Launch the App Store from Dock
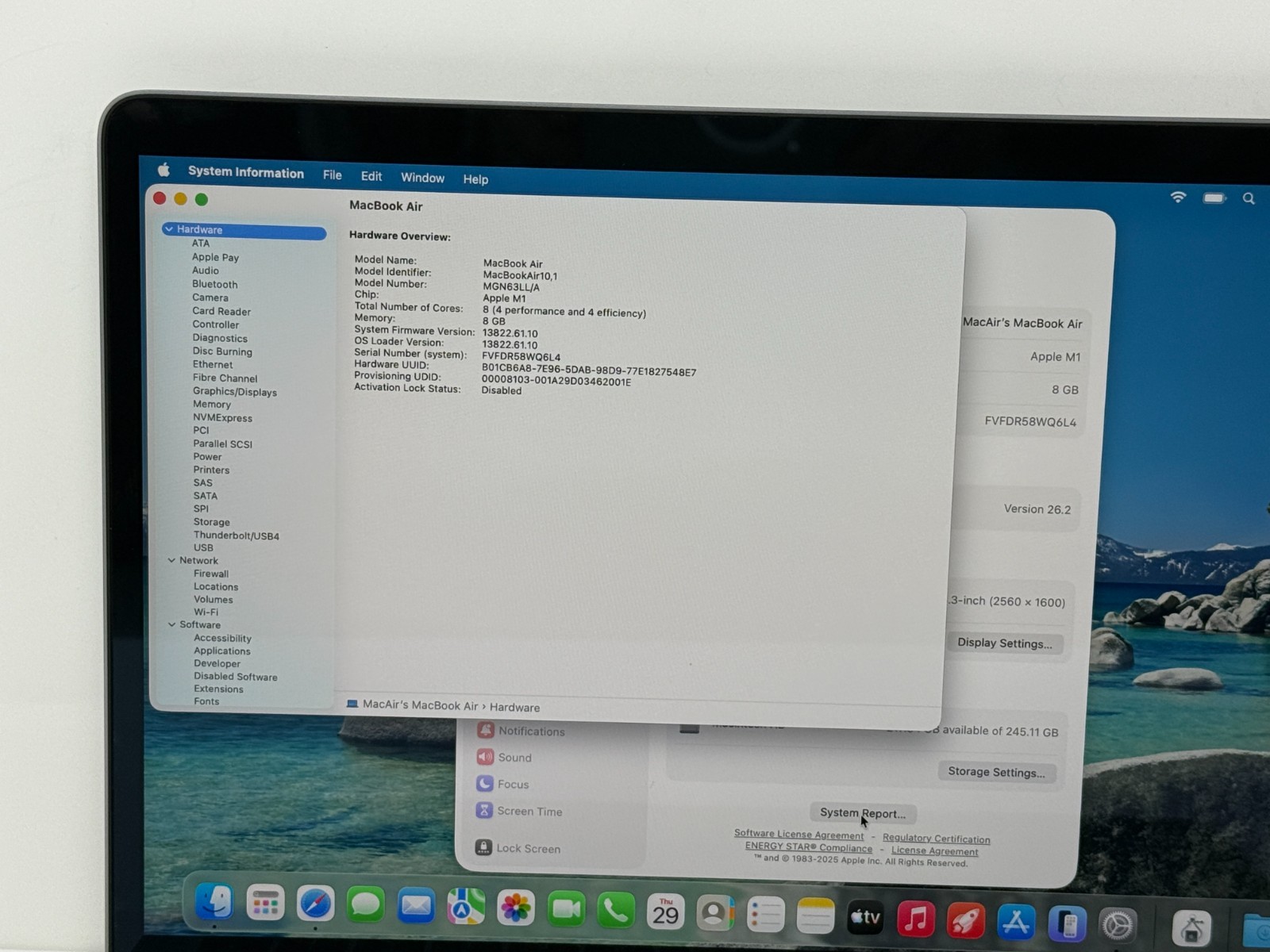This screenshot has height=952, width=1270. point(1016,922)
